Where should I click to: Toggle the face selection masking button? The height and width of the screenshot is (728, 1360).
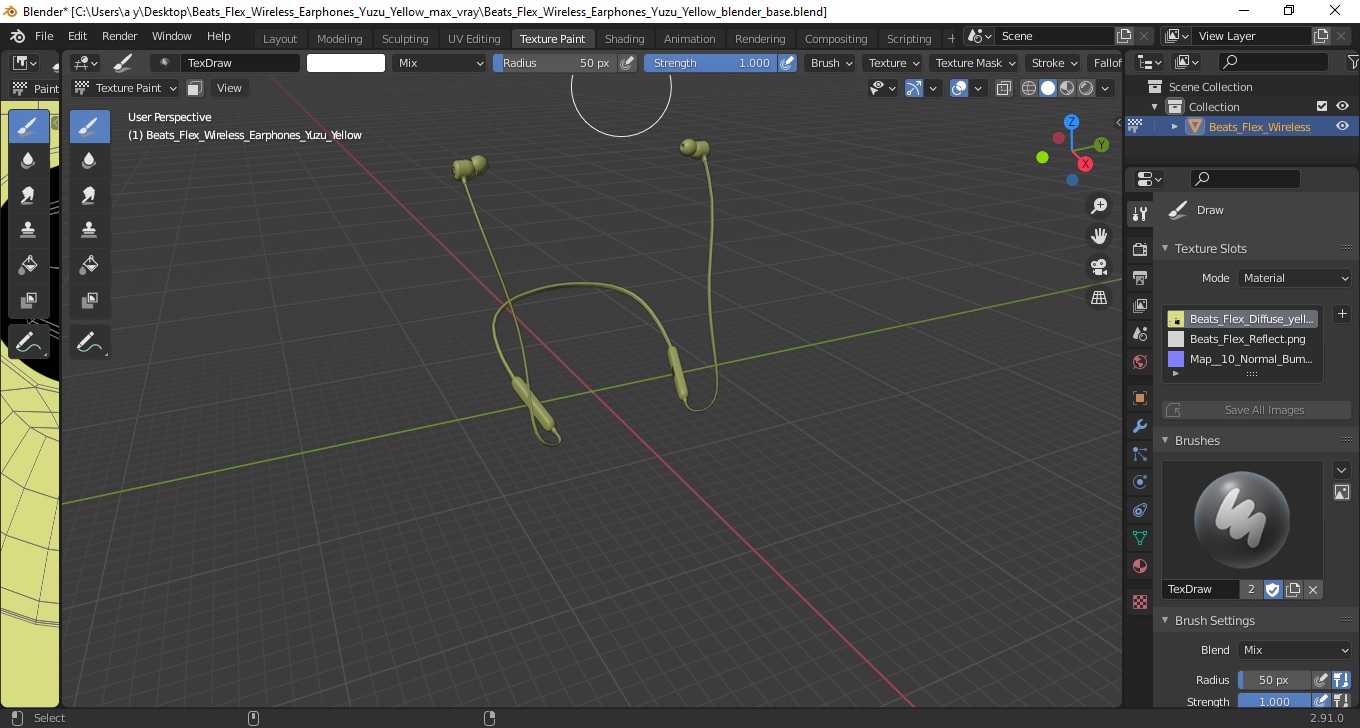[x=195, y=88]
